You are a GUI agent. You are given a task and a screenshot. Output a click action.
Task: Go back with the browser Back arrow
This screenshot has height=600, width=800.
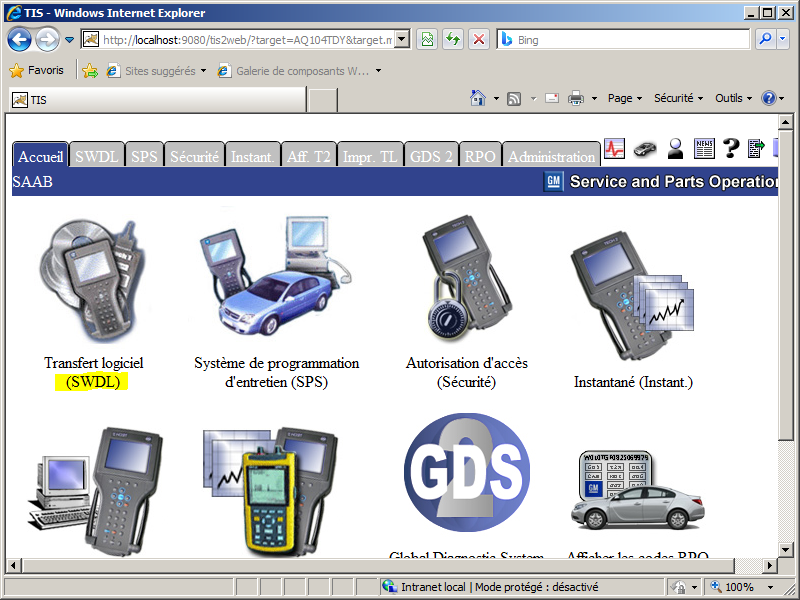click(19, 39)
